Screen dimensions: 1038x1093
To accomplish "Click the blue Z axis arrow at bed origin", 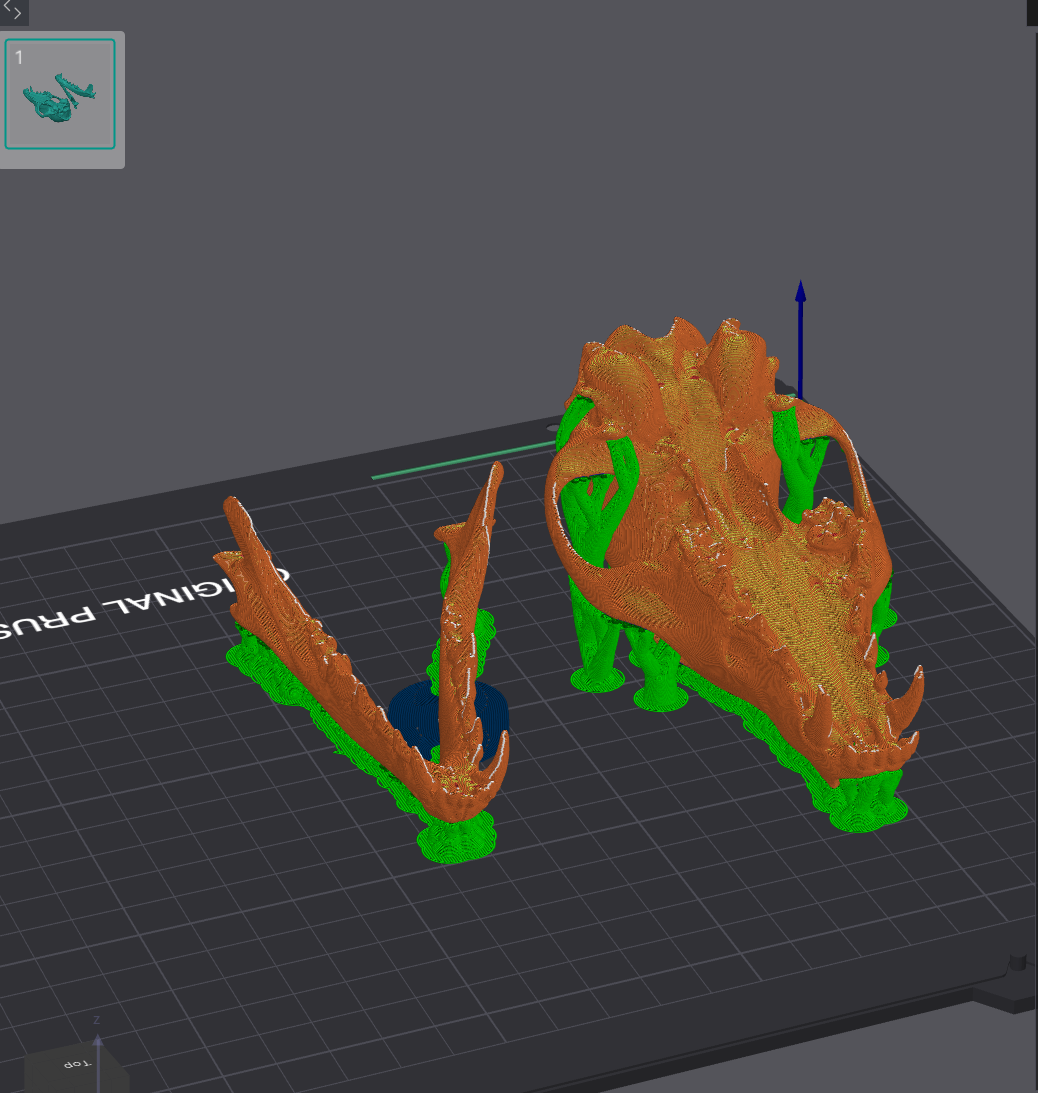I will 800,340.
